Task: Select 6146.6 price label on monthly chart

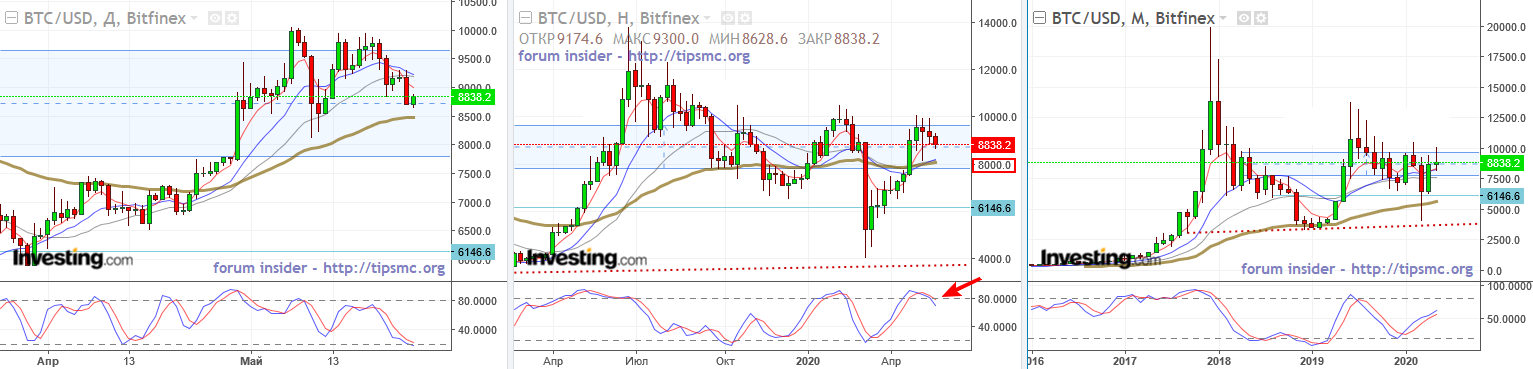Action: click(1503, 197)
